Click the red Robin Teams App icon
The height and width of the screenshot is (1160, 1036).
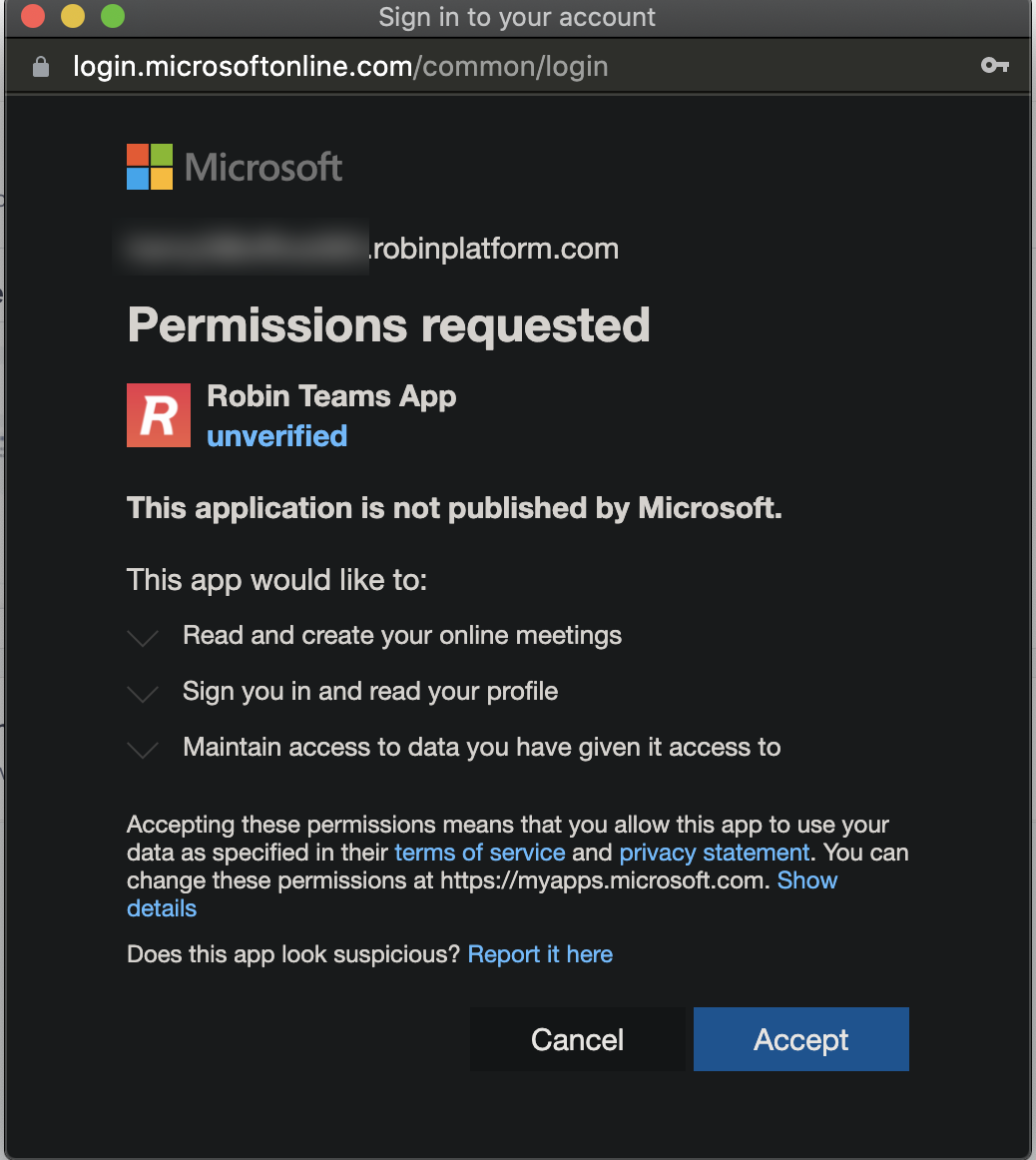point(158,414)
